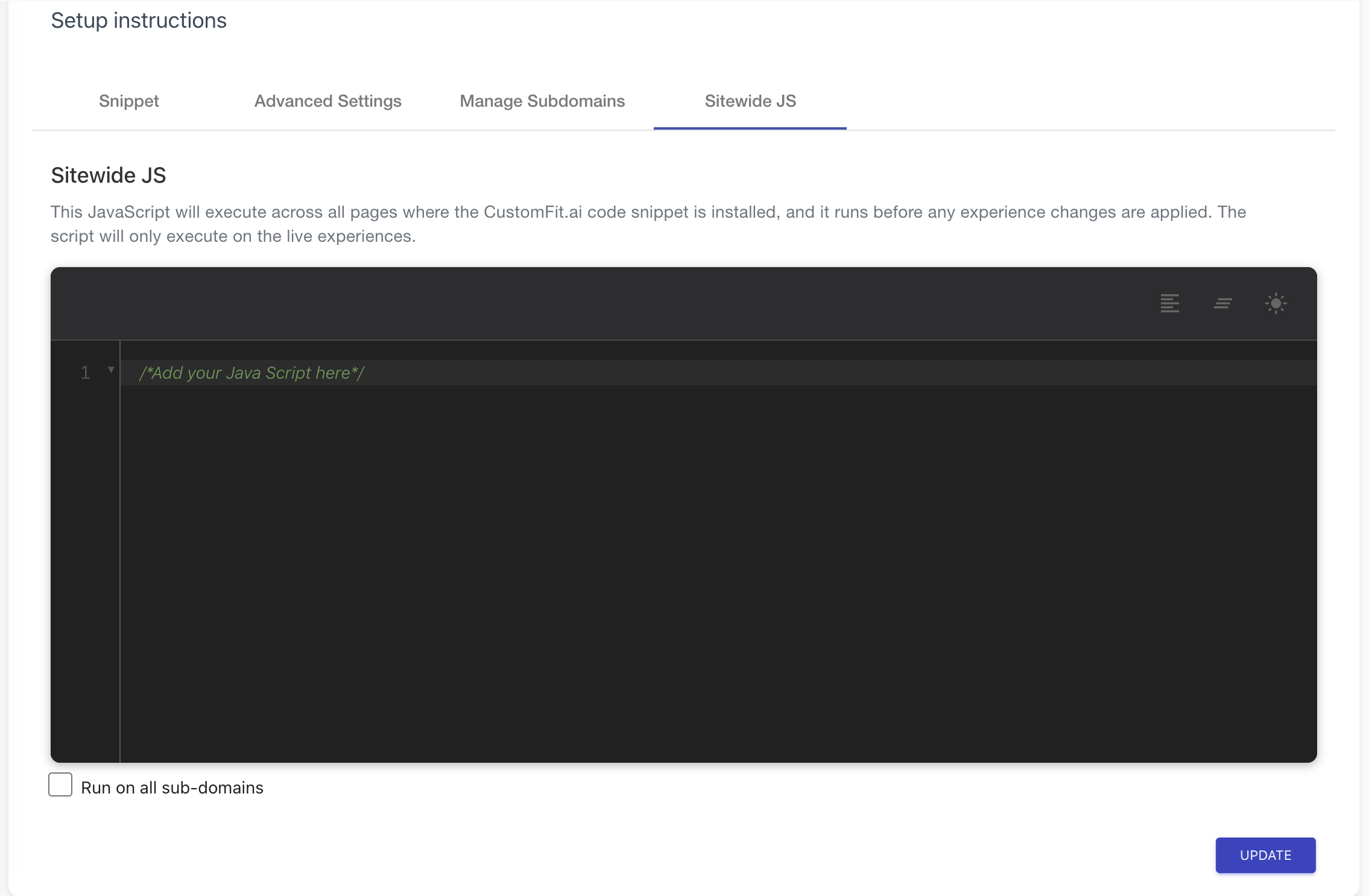This screenshot has height=896, width=1369.
Task: Click line number 1 in the gutter
Action: pos(85,373)
